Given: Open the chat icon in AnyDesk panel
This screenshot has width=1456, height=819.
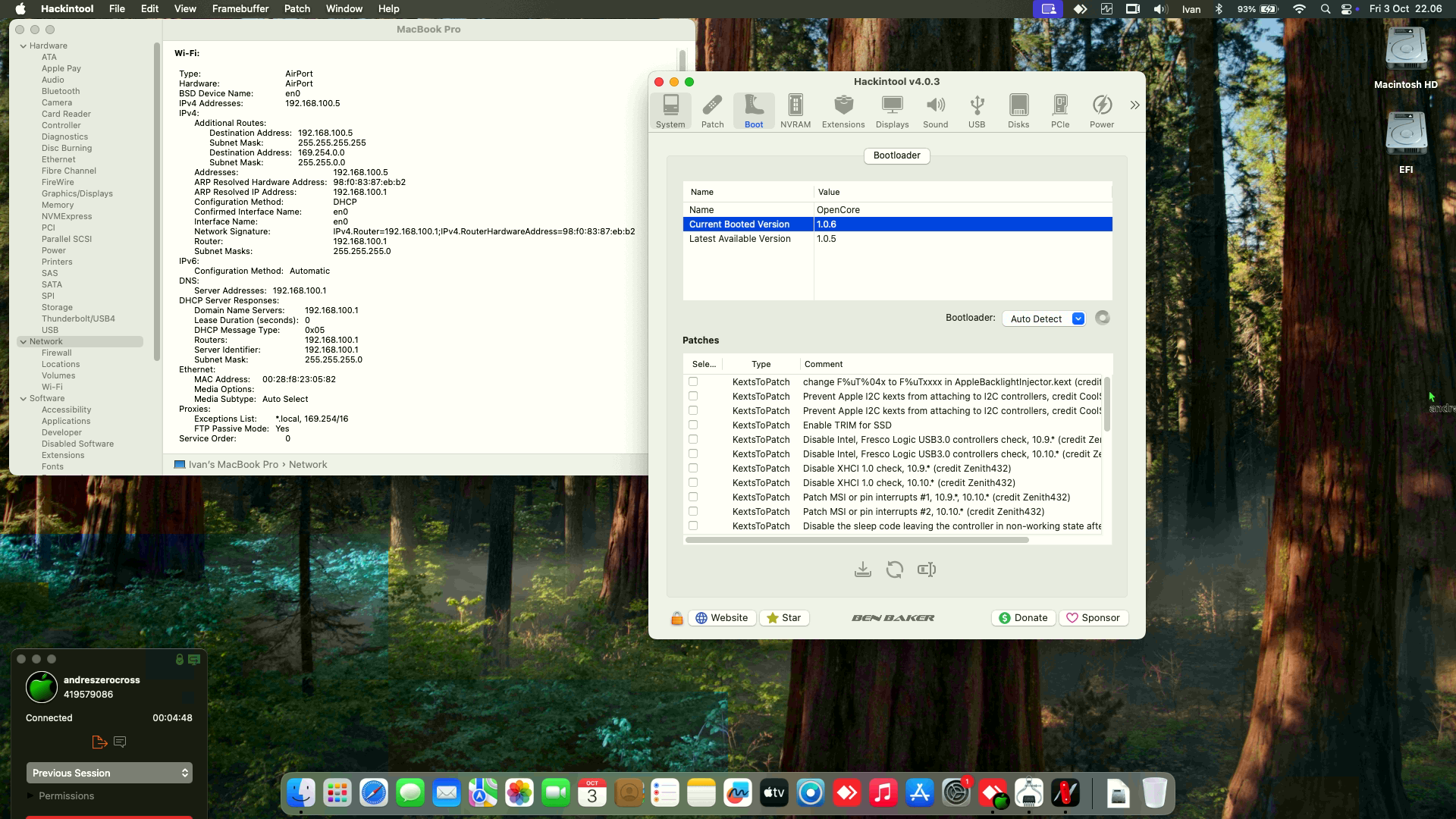Looking at the screenshot, I should point(120,742).
